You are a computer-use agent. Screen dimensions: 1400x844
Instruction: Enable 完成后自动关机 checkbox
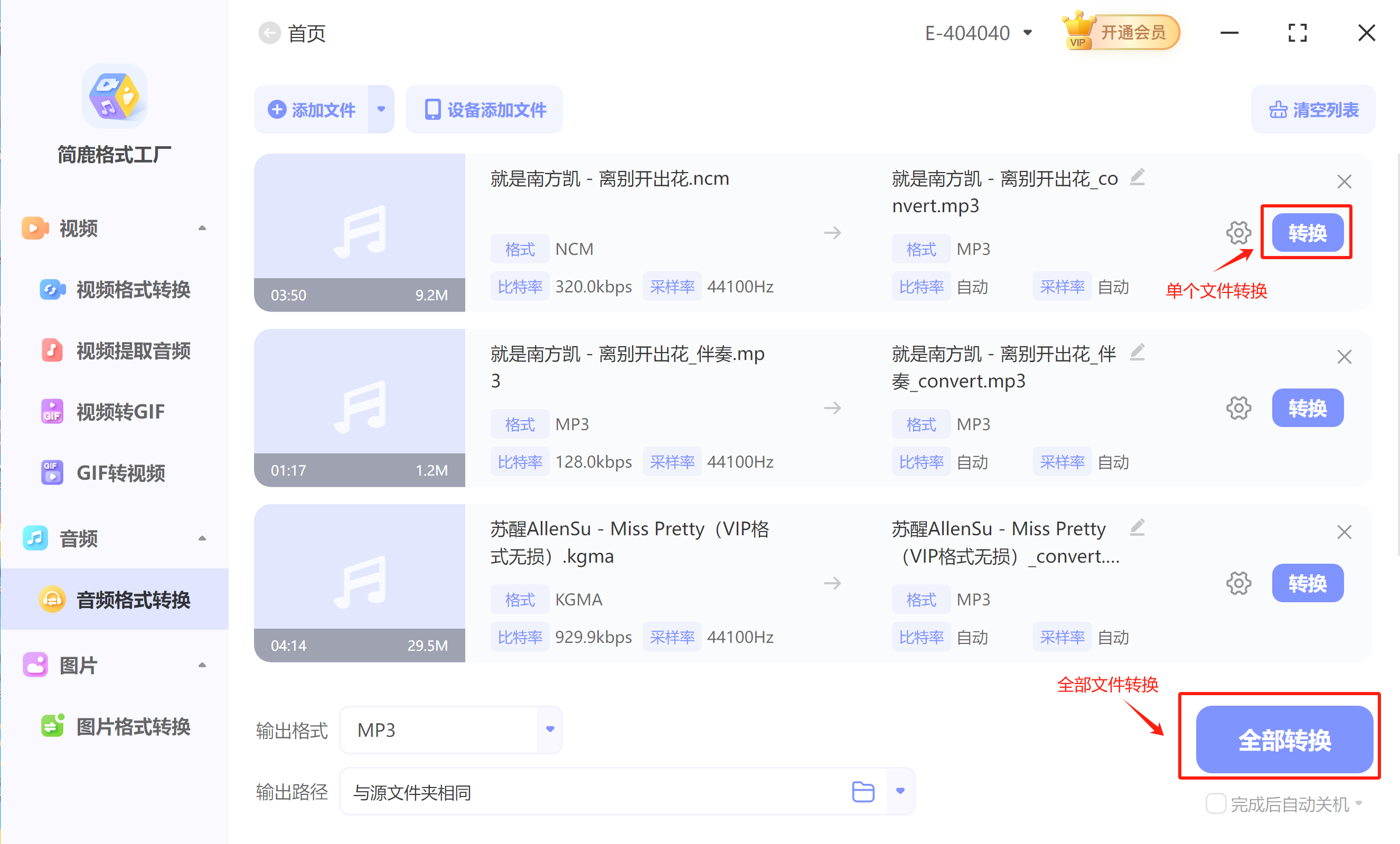click(1215, 804)
